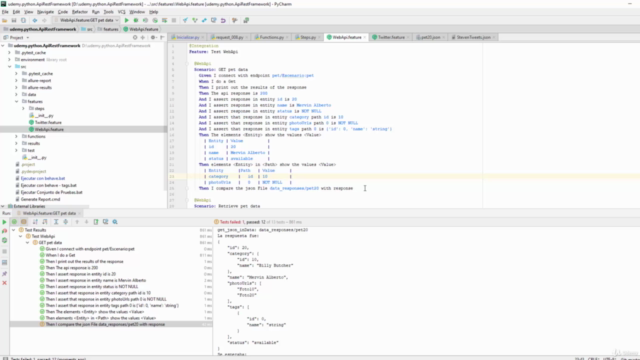Open the VCS menu
Viewport: 640px width, 360px height.
(121, 12)
